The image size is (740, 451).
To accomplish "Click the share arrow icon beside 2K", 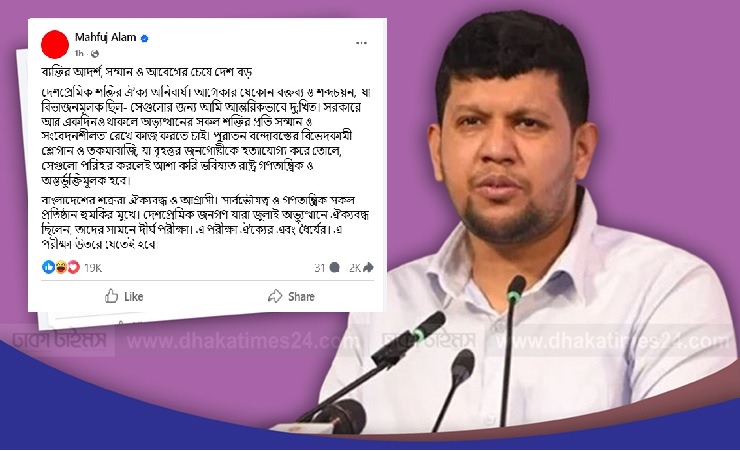I will pos(368,267).
